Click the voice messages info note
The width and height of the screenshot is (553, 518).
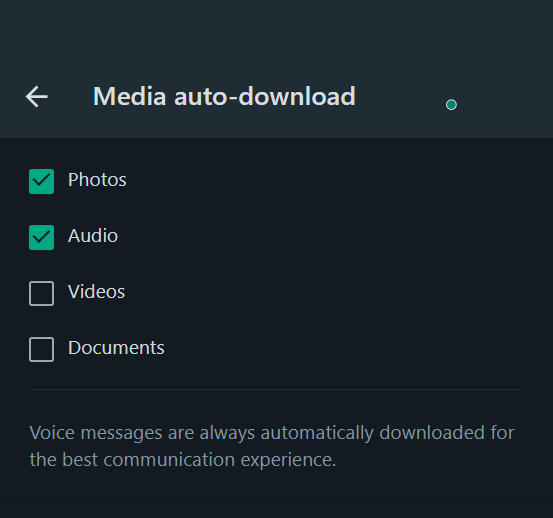click(x=272, y=446)
